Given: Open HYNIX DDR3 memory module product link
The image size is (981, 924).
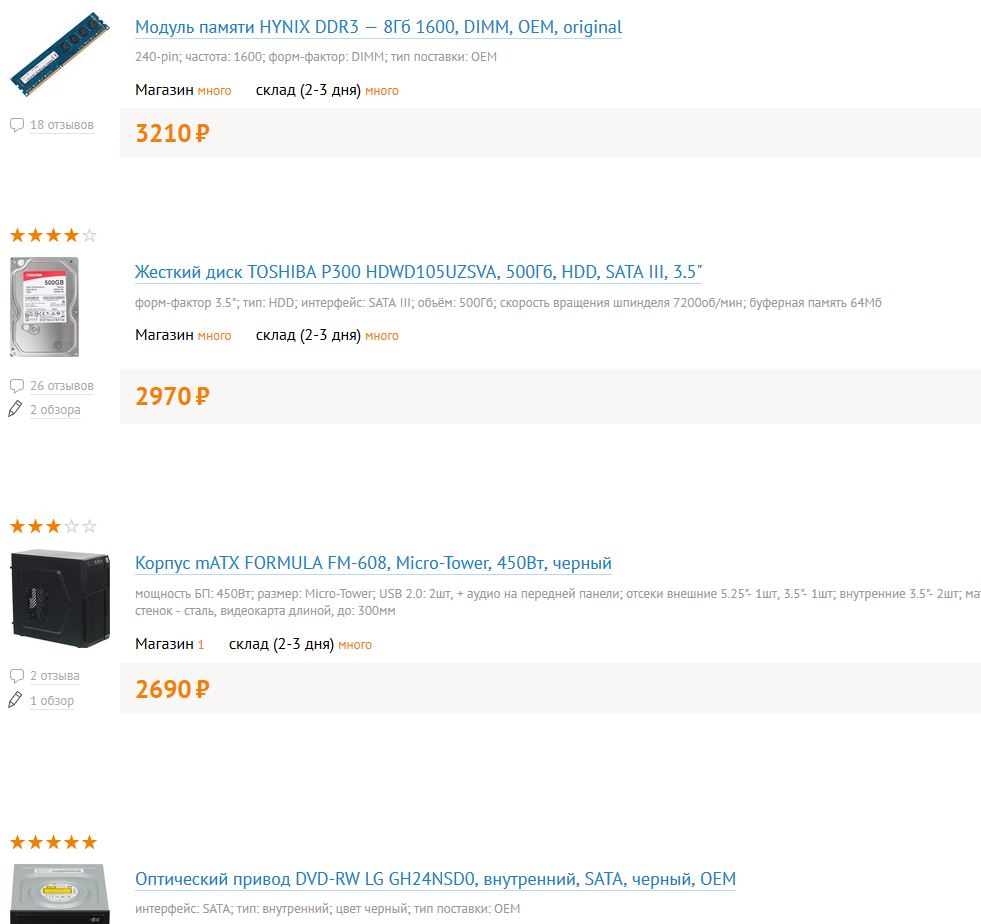Looking at the screenshot, I should (x=378, y=27).
